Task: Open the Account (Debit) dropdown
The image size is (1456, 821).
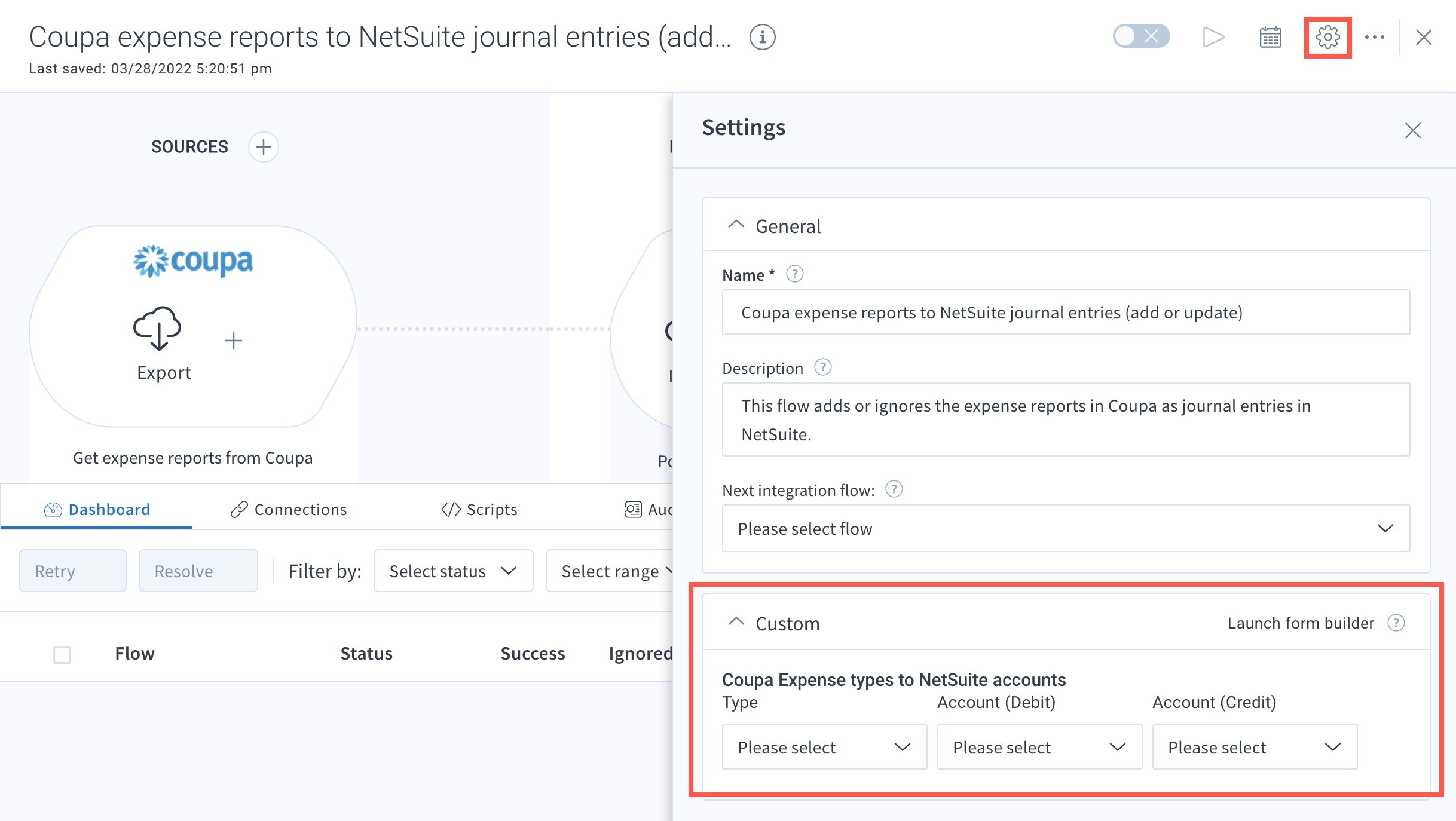Action: click(1039, 748)
